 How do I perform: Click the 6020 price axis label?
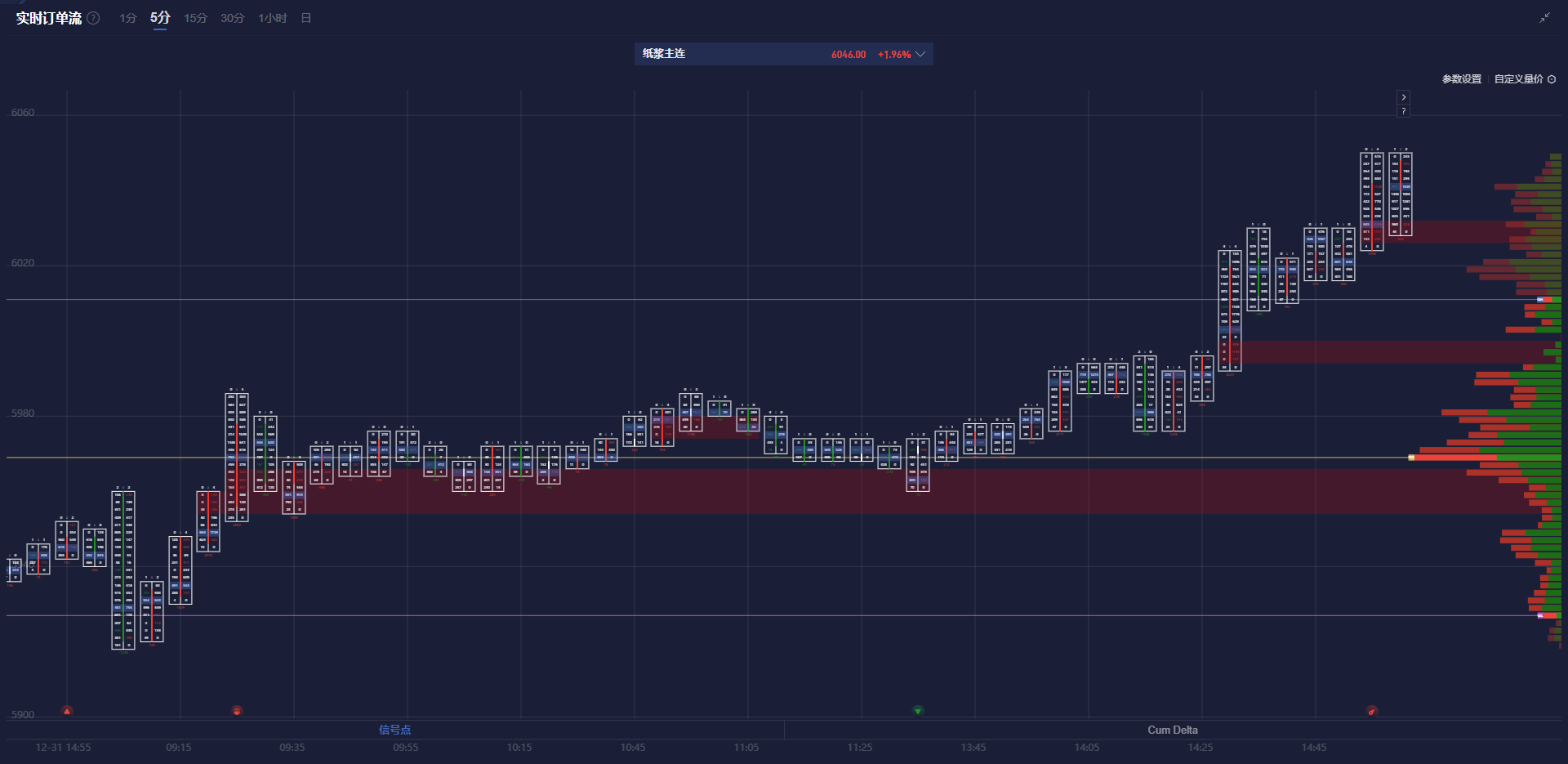(23, 263)
